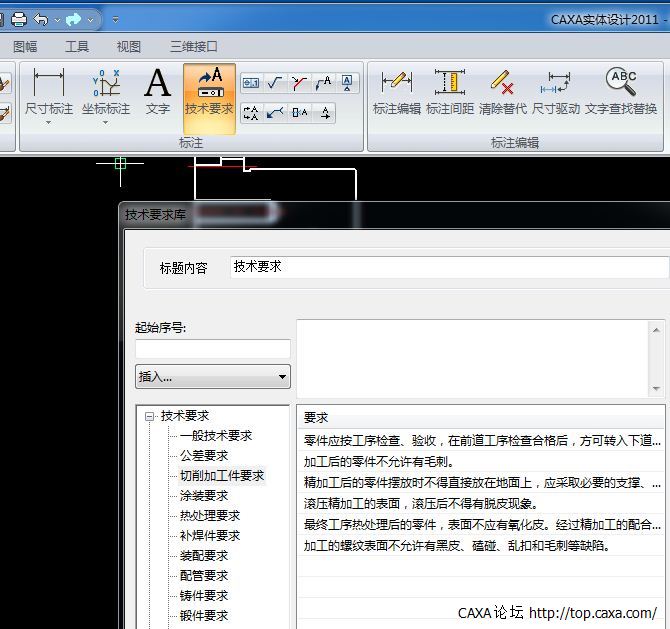Screen dimensions: 670x629
Task: Select 装配要求 in the tree
Action: pyautogui.click(x=204, y=556)
